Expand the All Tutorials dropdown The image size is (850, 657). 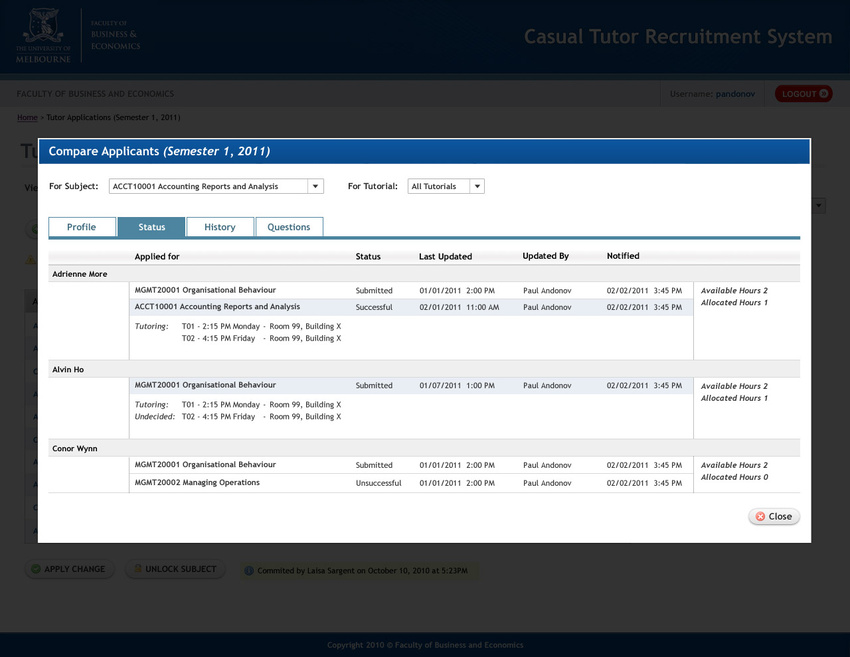(x=477, y=186)
